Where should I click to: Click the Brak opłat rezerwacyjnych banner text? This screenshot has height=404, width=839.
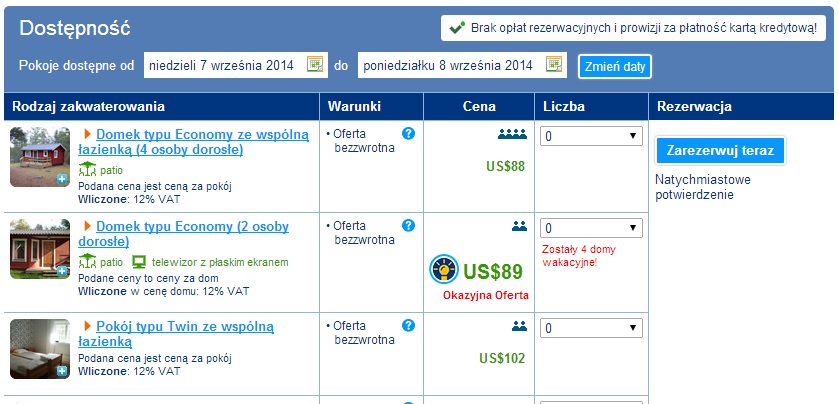click(644, 28)
